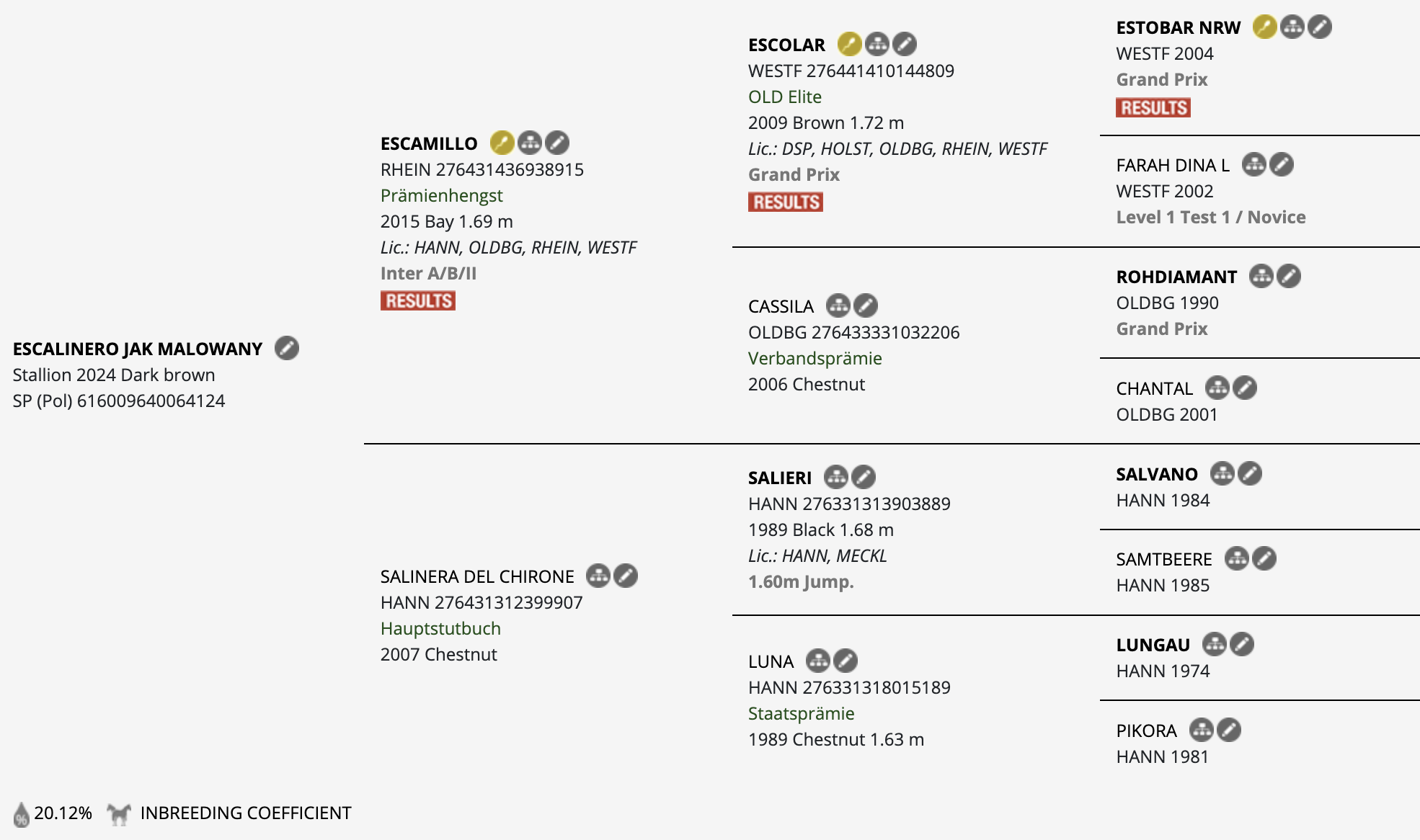Click the edit pencil icon beside Rohdiamant
This screenshot has width=1420, height=840.
click(x=1289, y=277)
